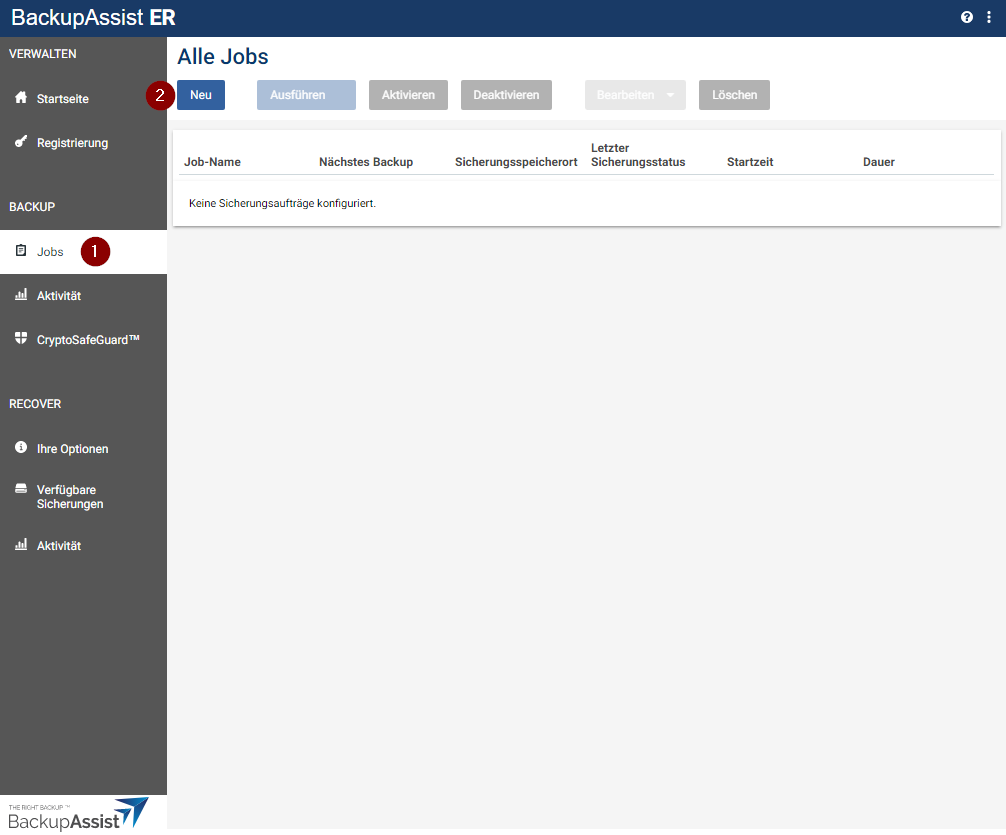
Task: Click the Registrierung key icon
Action: pyautogui.click(x=21, y=142)
